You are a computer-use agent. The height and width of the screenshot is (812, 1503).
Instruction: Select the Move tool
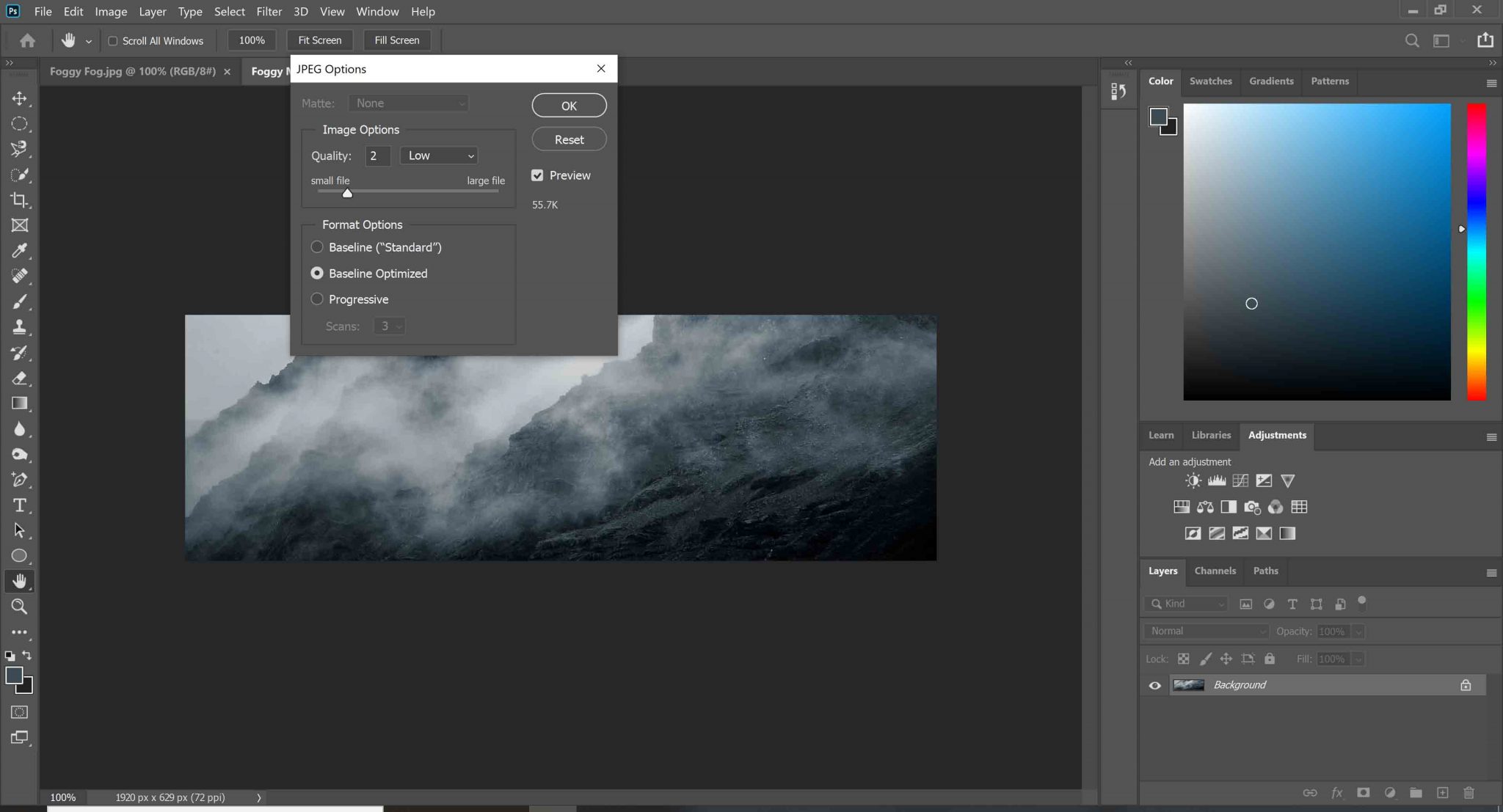(20, 98)
